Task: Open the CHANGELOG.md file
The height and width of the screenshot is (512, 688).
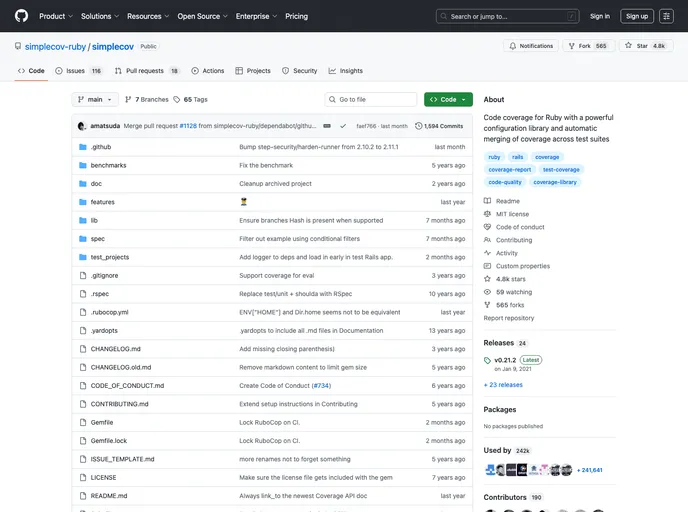Action: [115, 349]
